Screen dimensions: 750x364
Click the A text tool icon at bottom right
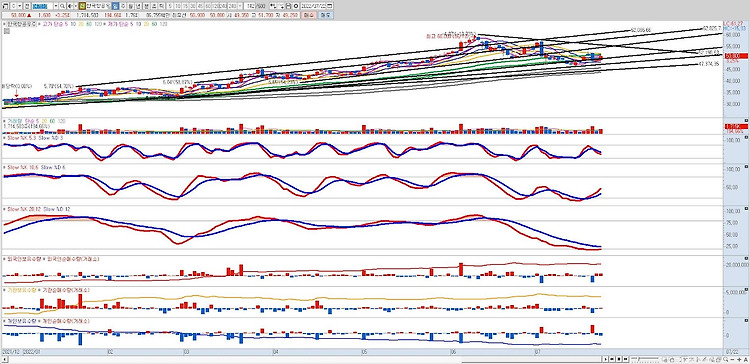coord(746,359)
